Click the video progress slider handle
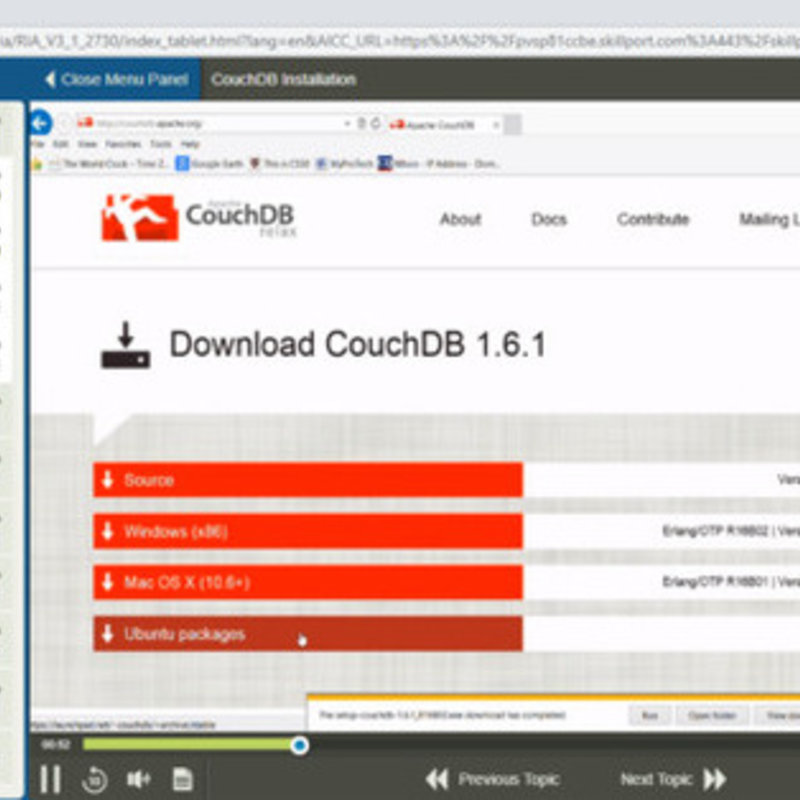The image size is (800, 800). click(299, 745)
